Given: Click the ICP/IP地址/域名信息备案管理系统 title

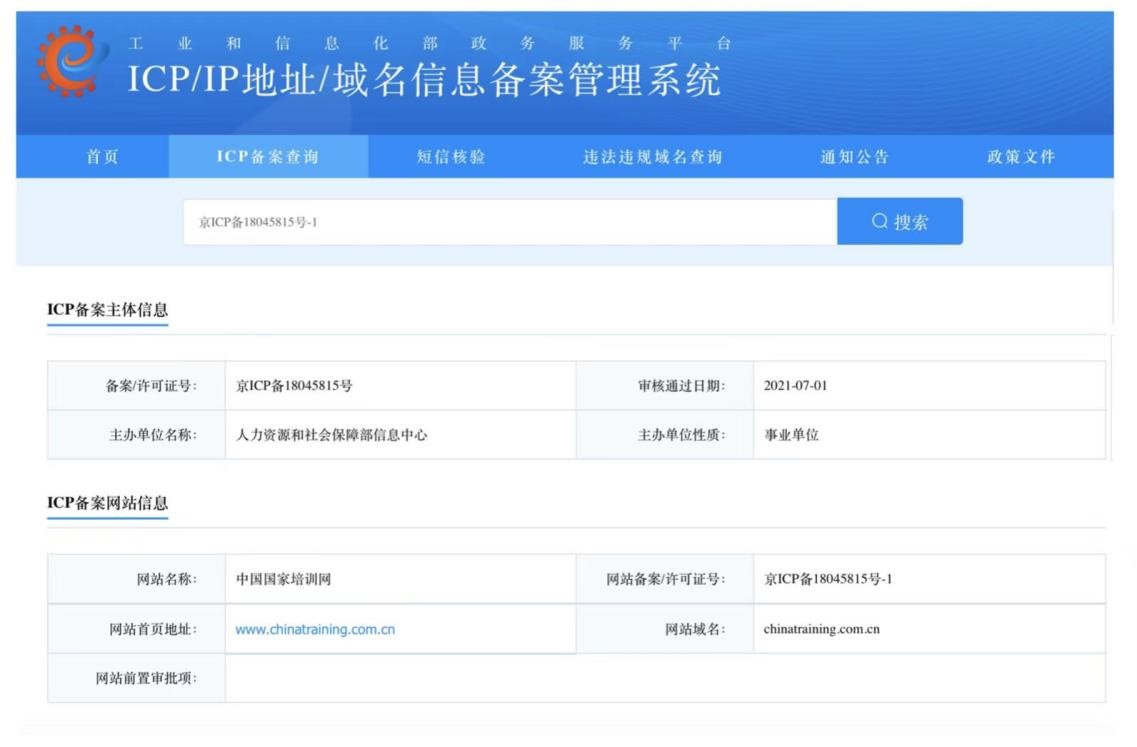Looking at the screenshot, I should click(x=424, y=80).
